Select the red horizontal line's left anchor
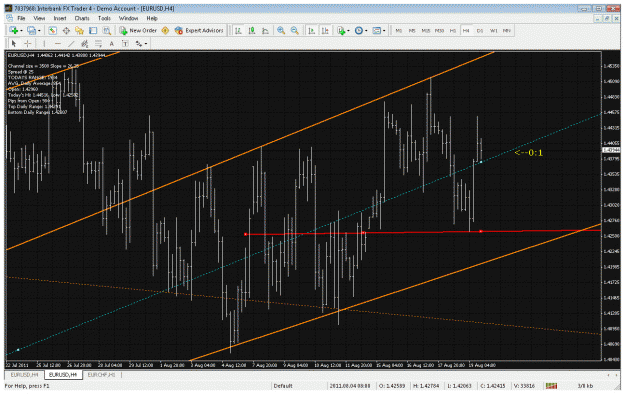 click(246, 234)
